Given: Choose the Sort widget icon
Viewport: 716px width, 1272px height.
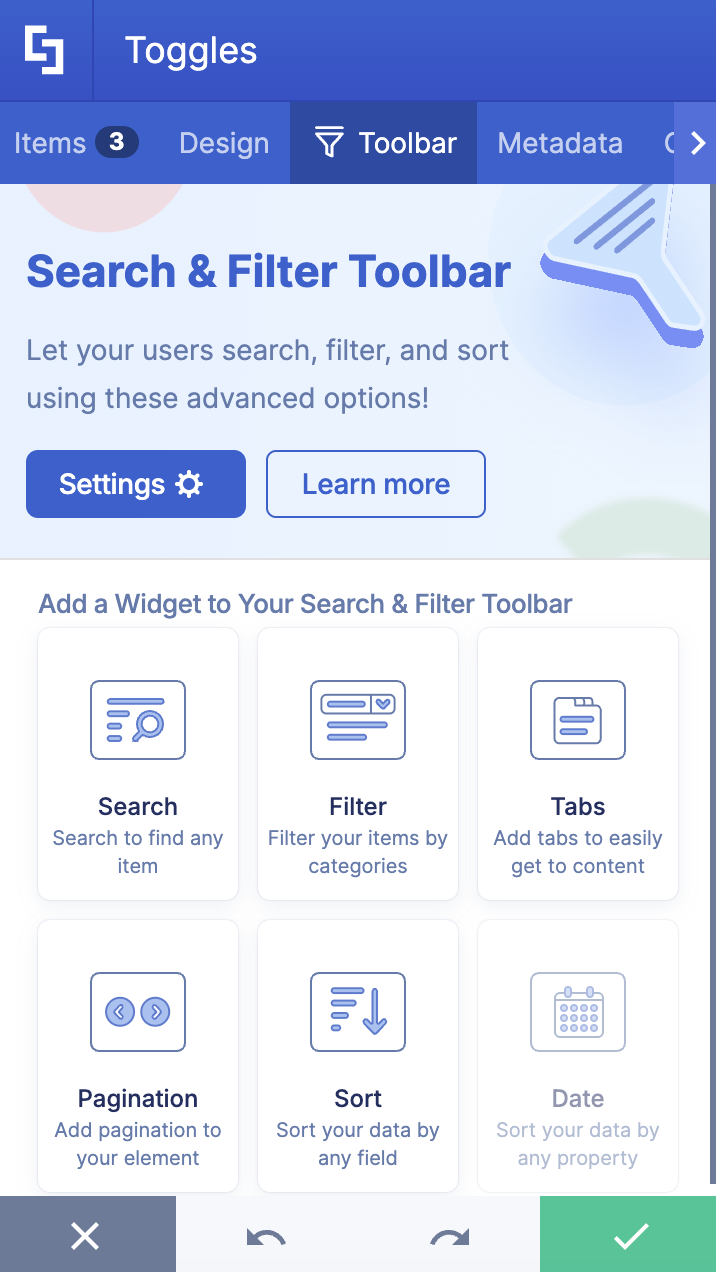Looking at the screenshot, I should pos(357,1012).
